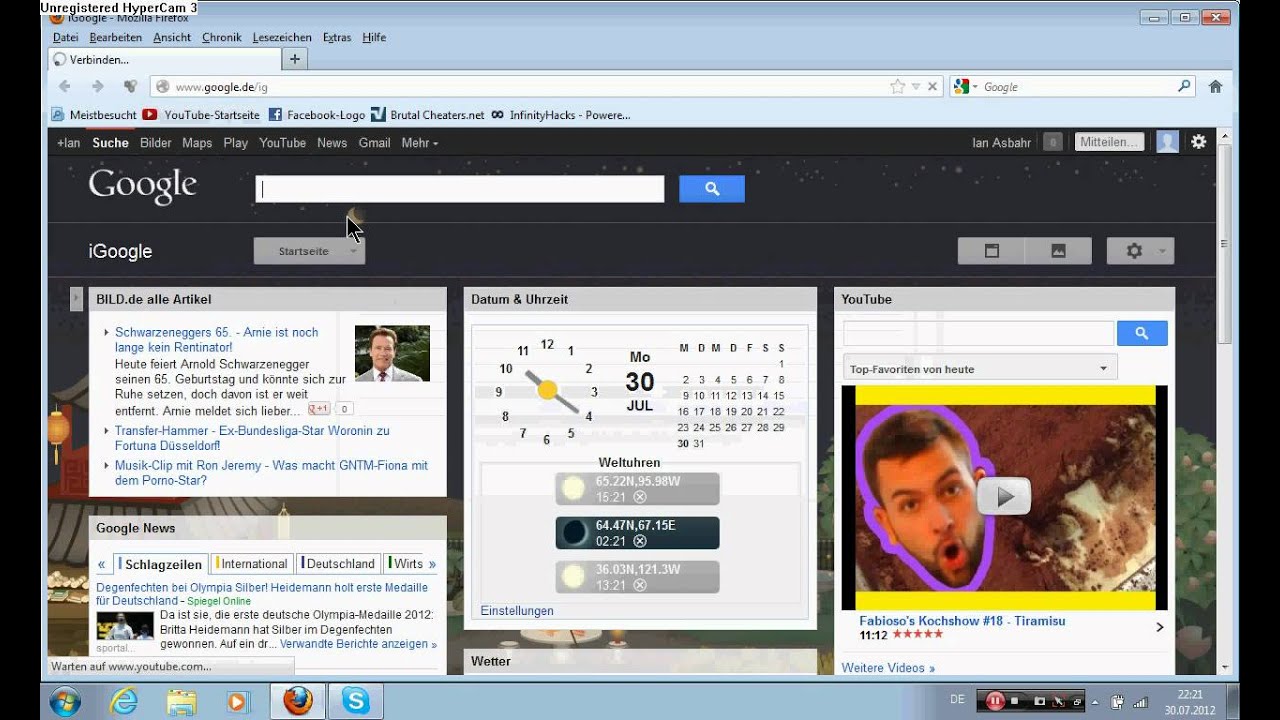Open Windows Media Player taskbar icon

click(237, 701)
